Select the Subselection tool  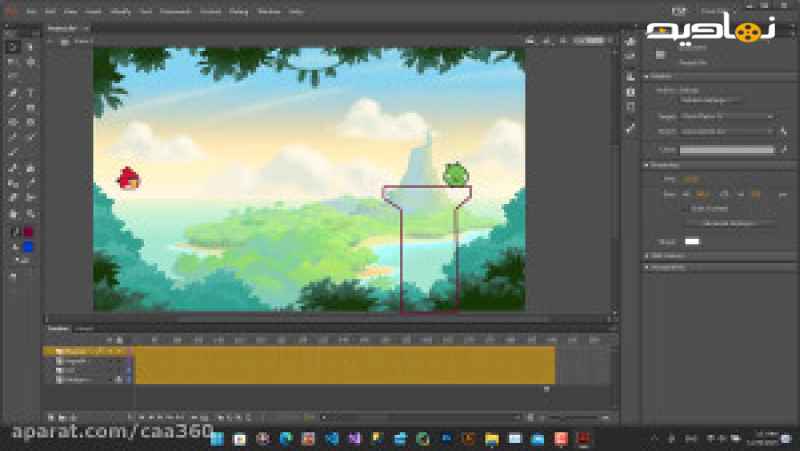(30, 47)
